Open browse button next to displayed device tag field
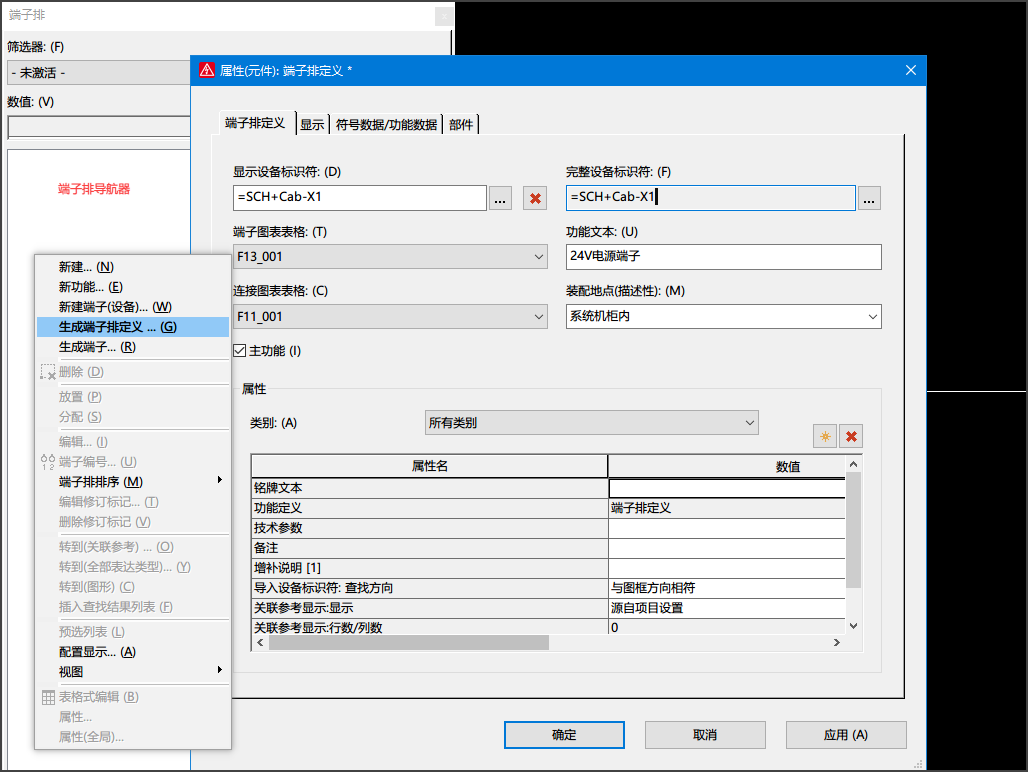The height and width of the screenshot is (772, 1028). [500, 198]
